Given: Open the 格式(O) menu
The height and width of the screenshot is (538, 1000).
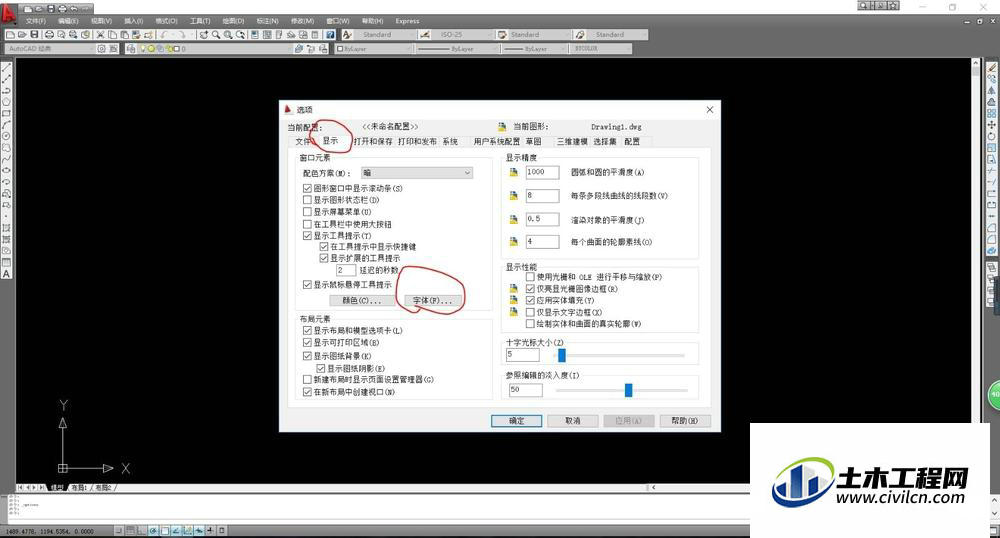Looking at the screenshot, I should [166, 21].
